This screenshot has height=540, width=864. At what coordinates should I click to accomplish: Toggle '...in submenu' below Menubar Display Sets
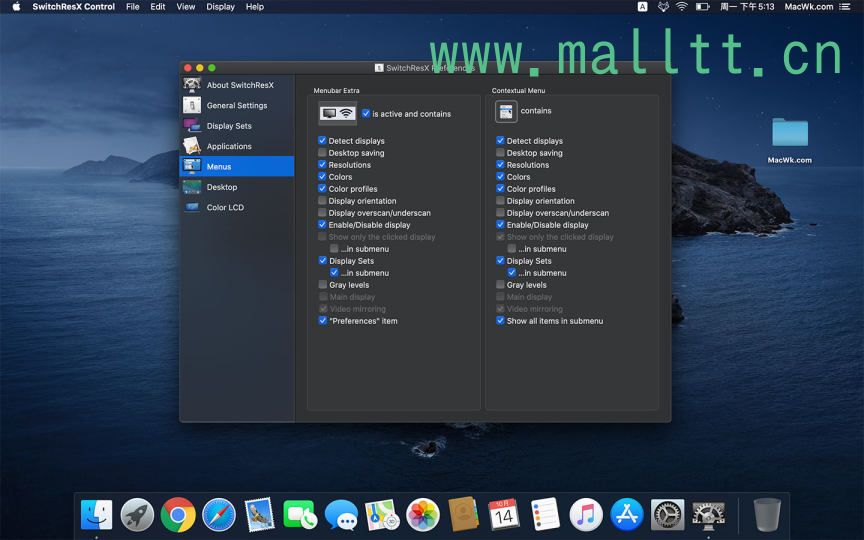point(334,272)
